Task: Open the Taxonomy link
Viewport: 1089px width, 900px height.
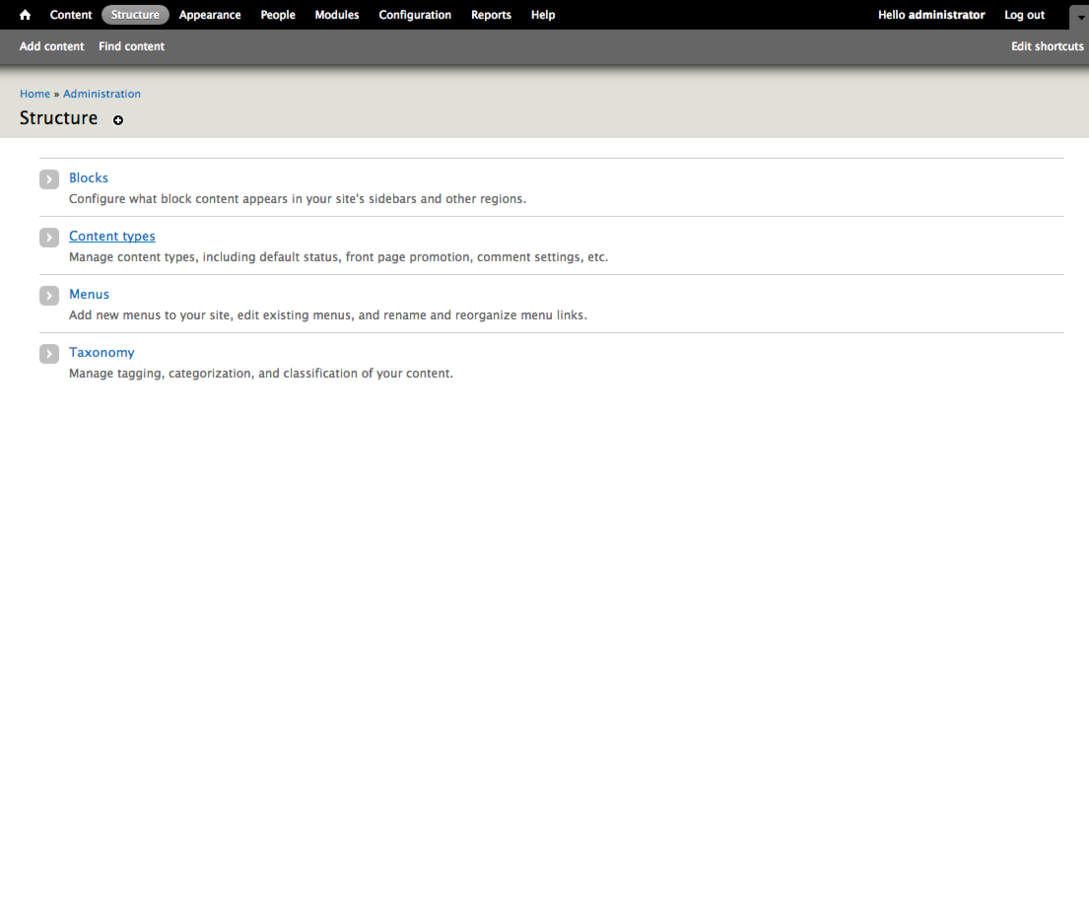Action: (x=101, y=353)
